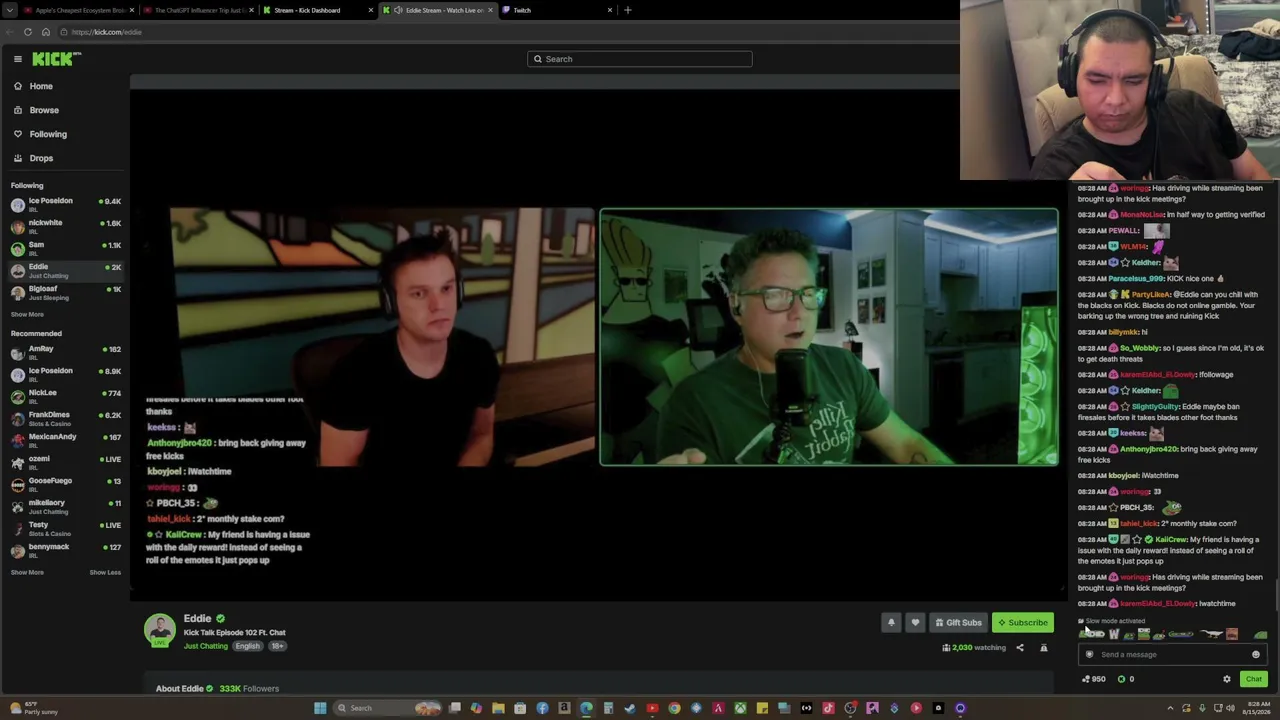Open Testy recommended channel

click(65, 528)
